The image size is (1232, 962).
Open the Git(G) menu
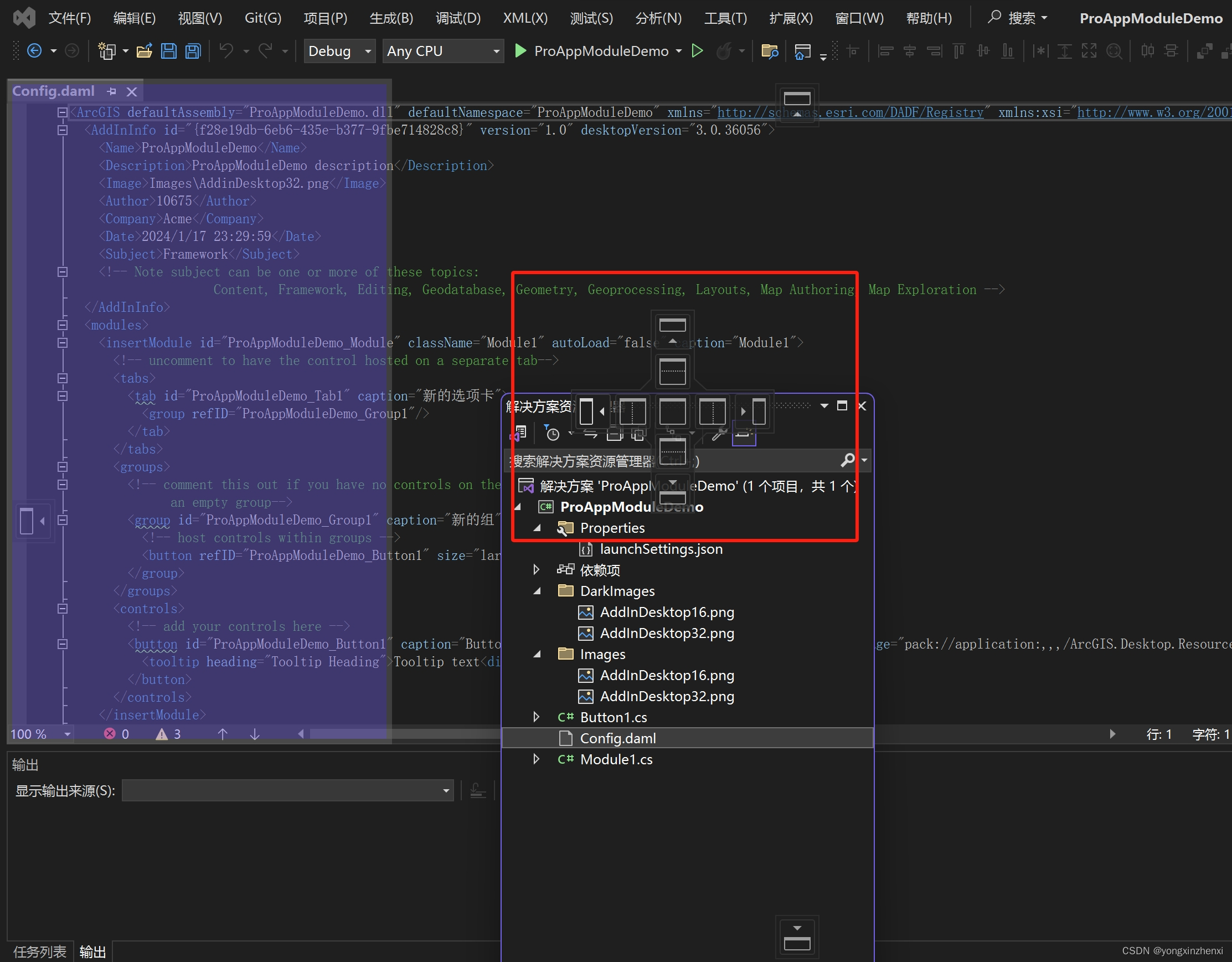point(263,18)
